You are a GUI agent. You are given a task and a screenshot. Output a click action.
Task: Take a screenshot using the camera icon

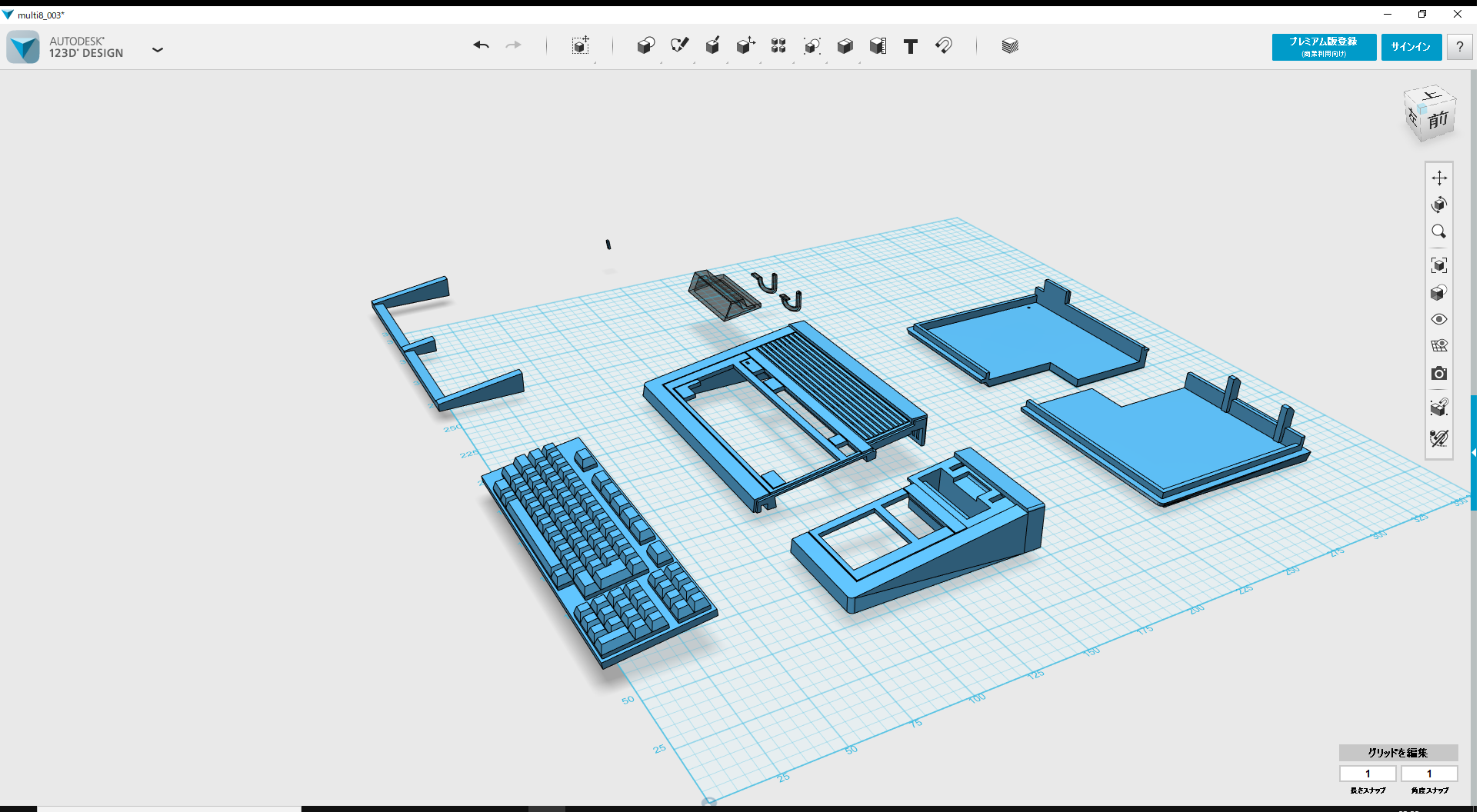point(1439,374)
